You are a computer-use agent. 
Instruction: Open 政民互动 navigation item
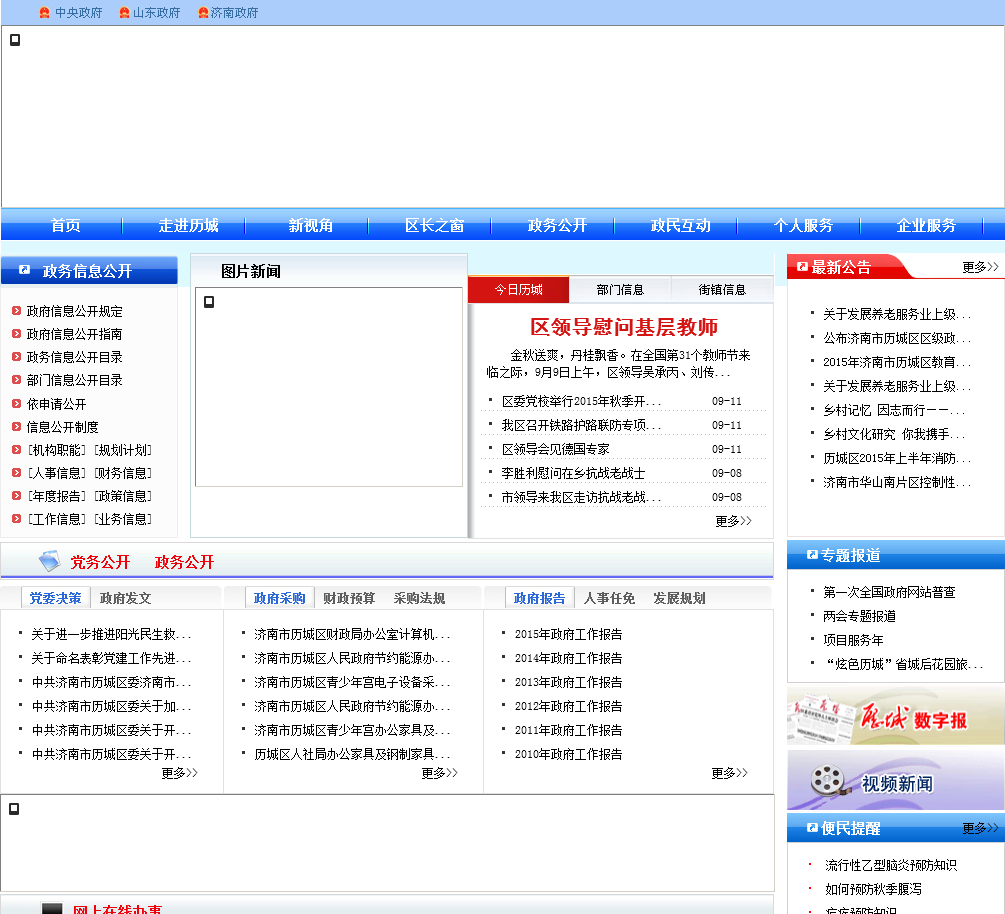point(681,226)
